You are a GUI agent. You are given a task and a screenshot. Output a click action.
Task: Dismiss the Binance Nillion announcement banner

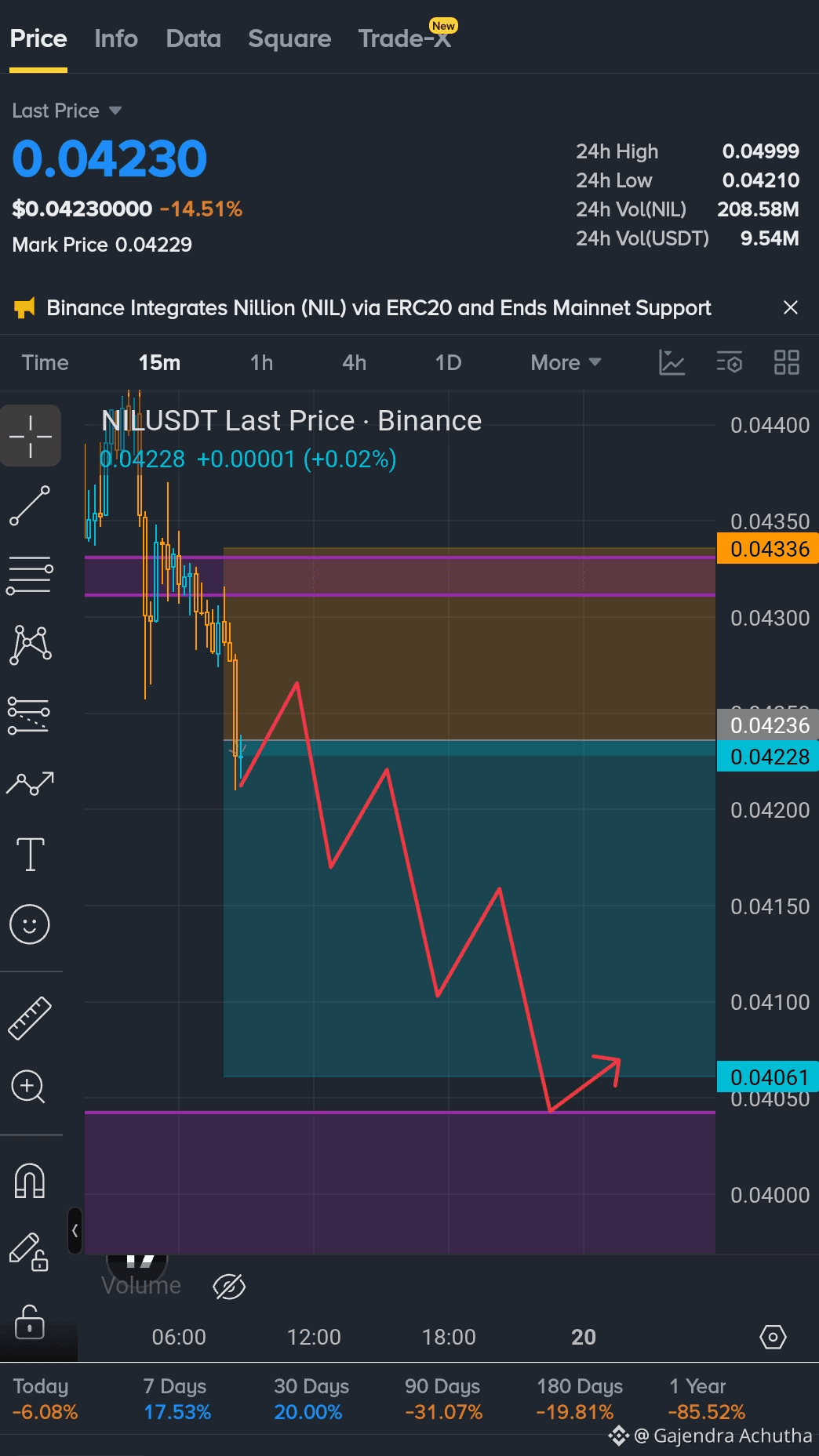tap(791, 307)
